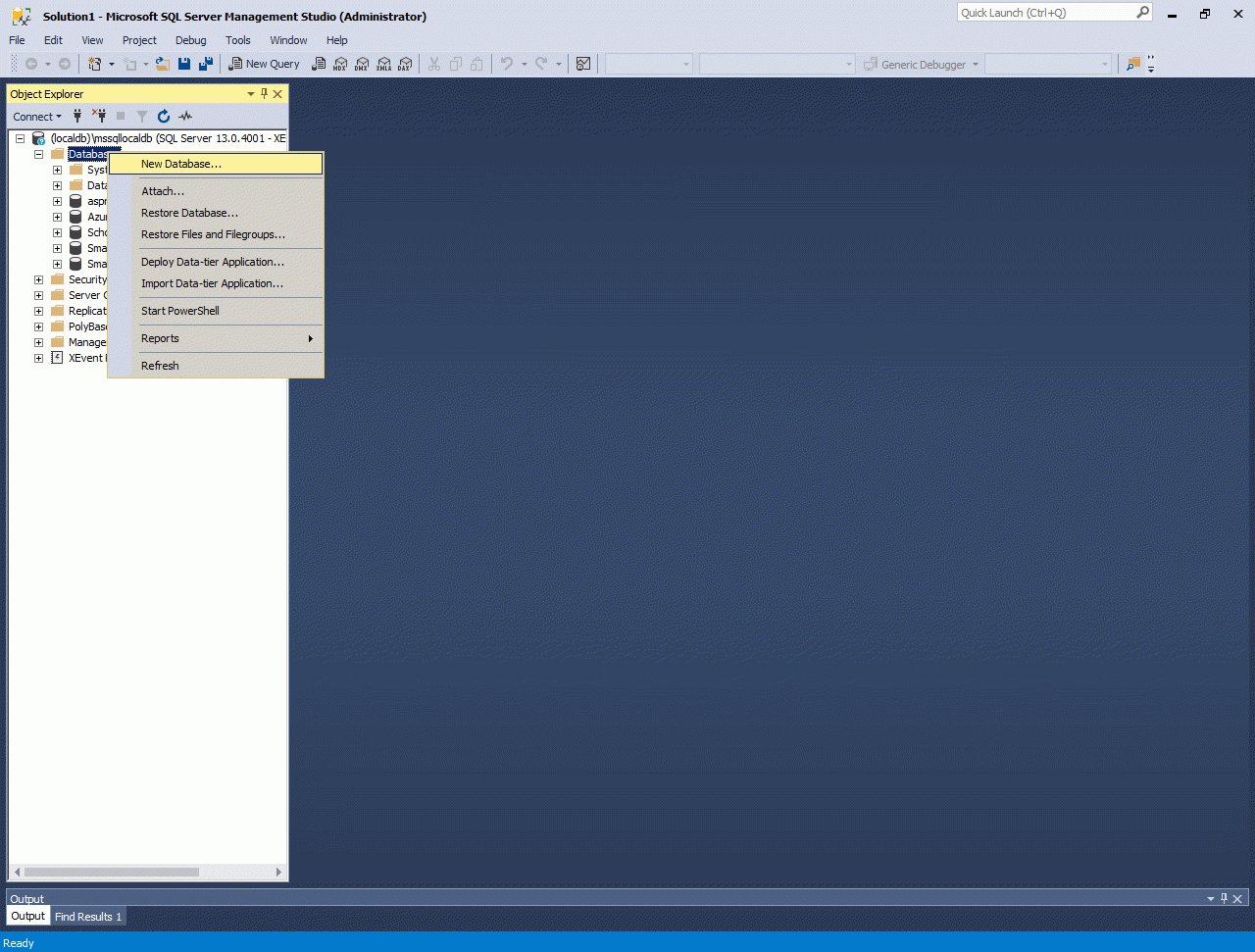Screen dimensions: 1255x952
Task: Choose Refresh in the context menu
Action: (x=216, y=366)
